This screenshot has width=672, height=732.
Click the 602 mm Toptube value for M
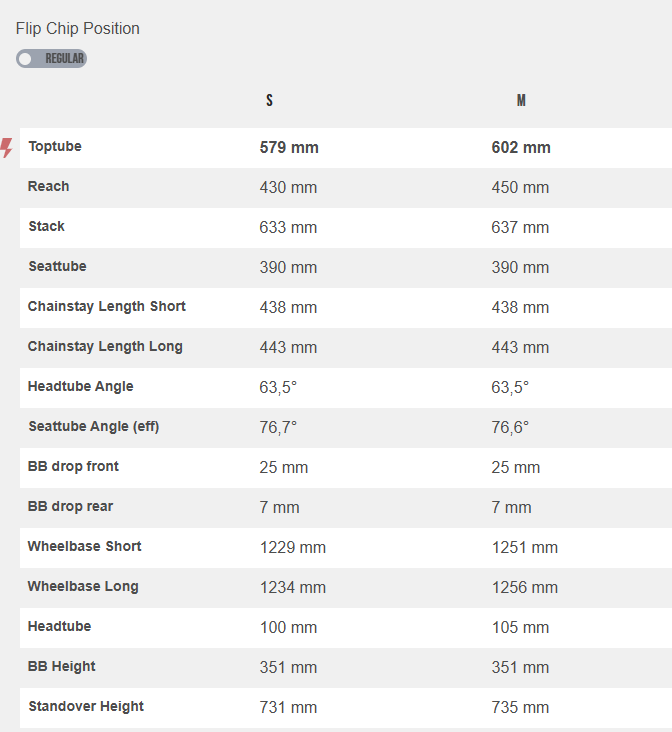pyautogui.click(x=521, y=148)
